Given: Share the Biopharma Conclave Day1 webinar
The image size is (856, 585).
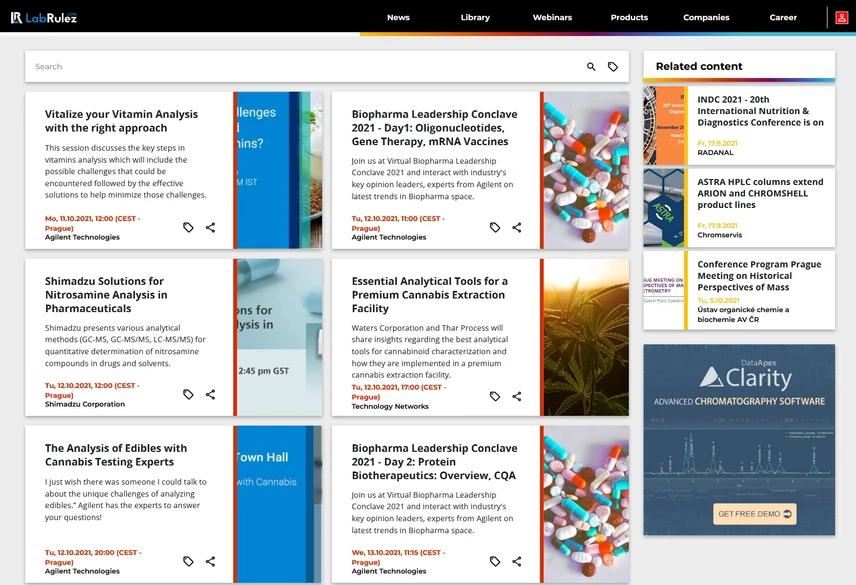Looking at the screenshot, I should pyautogui.click(x=517, y=228).
